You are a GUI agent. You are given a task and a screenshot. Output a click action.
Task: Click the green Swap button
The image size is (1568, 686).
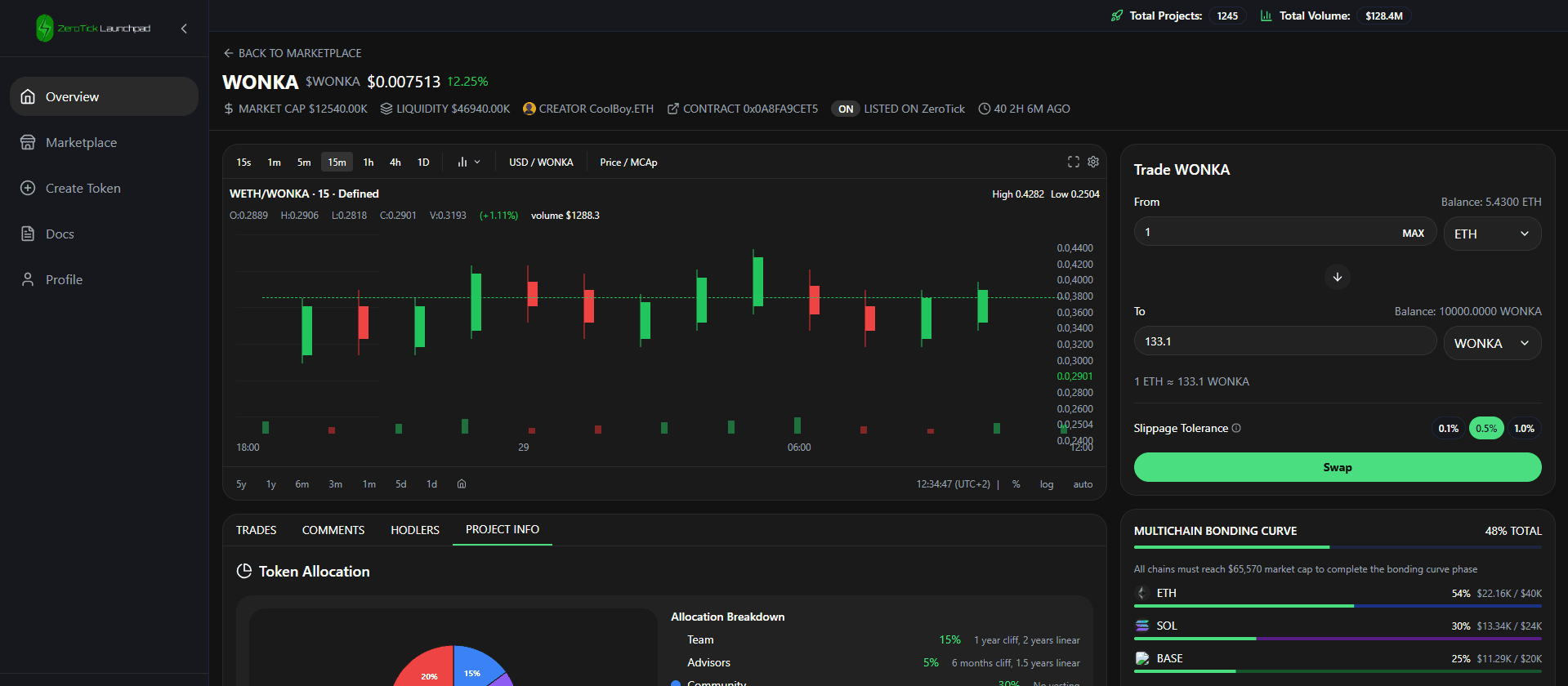tap(1338, 467)
